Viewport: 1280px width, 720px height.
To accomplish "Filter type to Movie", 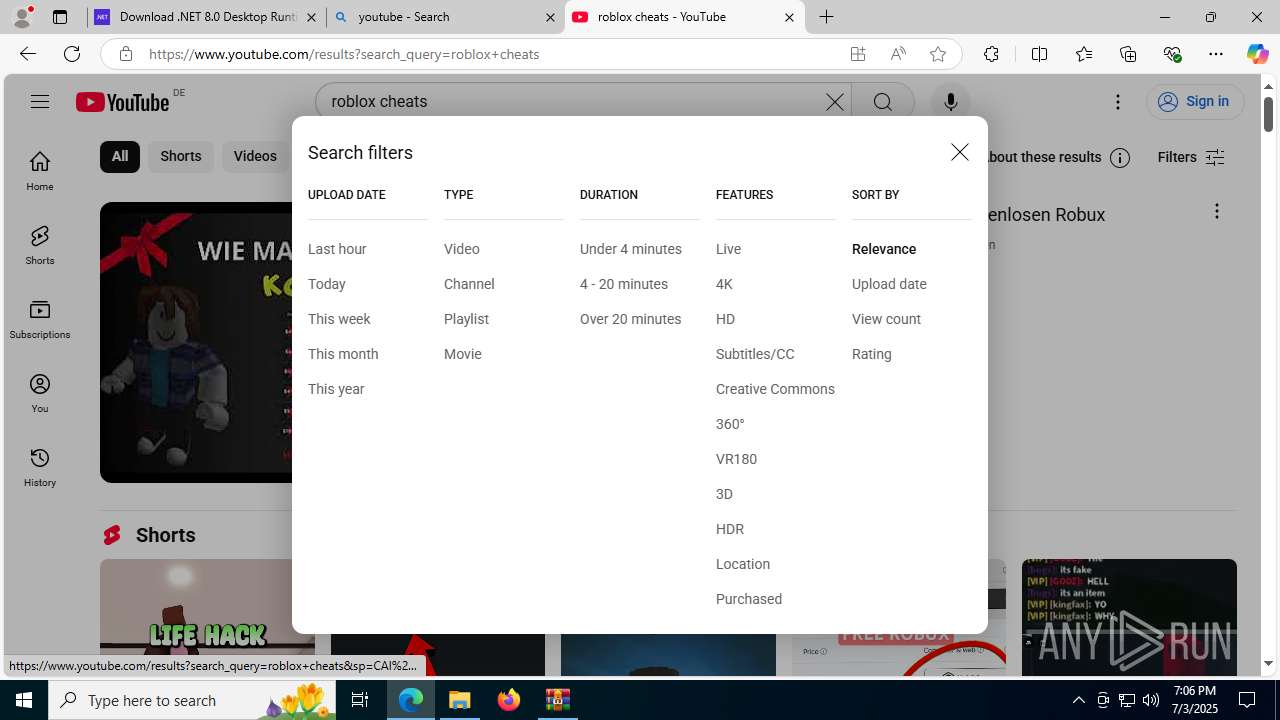I will pos(463,354).
